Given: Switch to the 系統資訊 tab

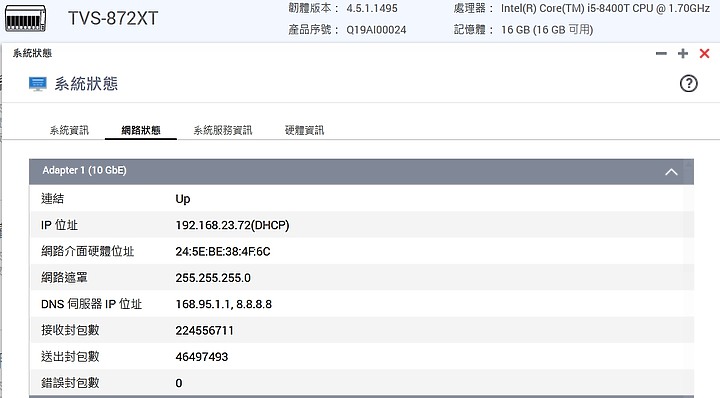Looking at the screenshot, I should pos(69,130).
